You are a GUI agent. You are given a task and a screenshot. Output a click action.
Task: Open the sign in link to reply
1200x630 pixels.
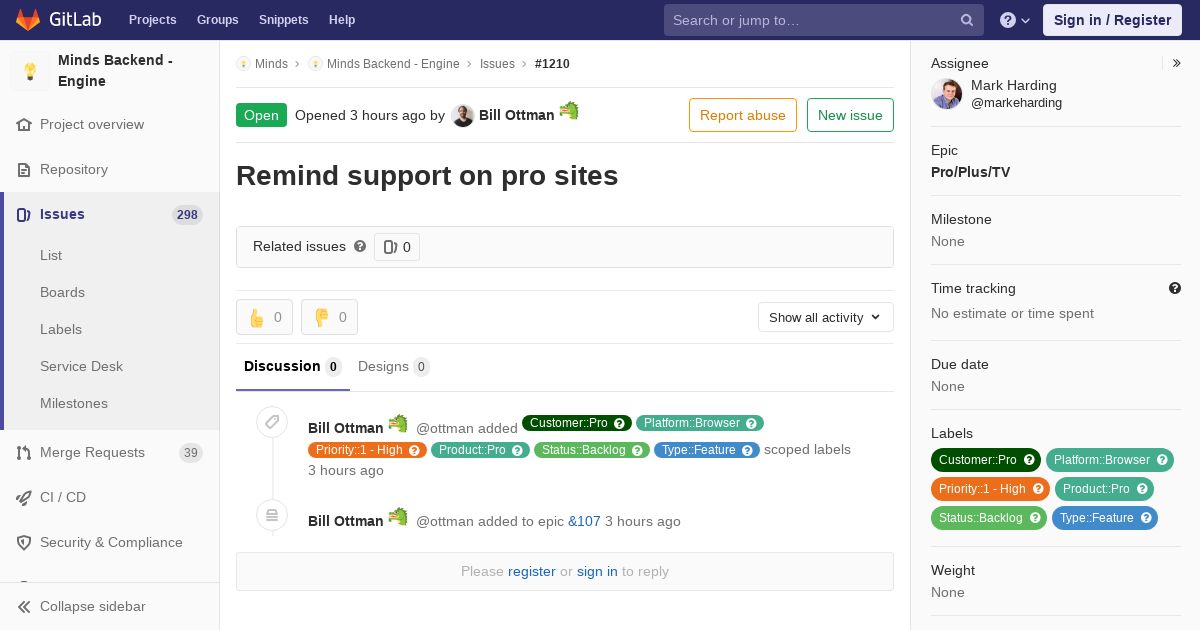[x=597, y=571]
